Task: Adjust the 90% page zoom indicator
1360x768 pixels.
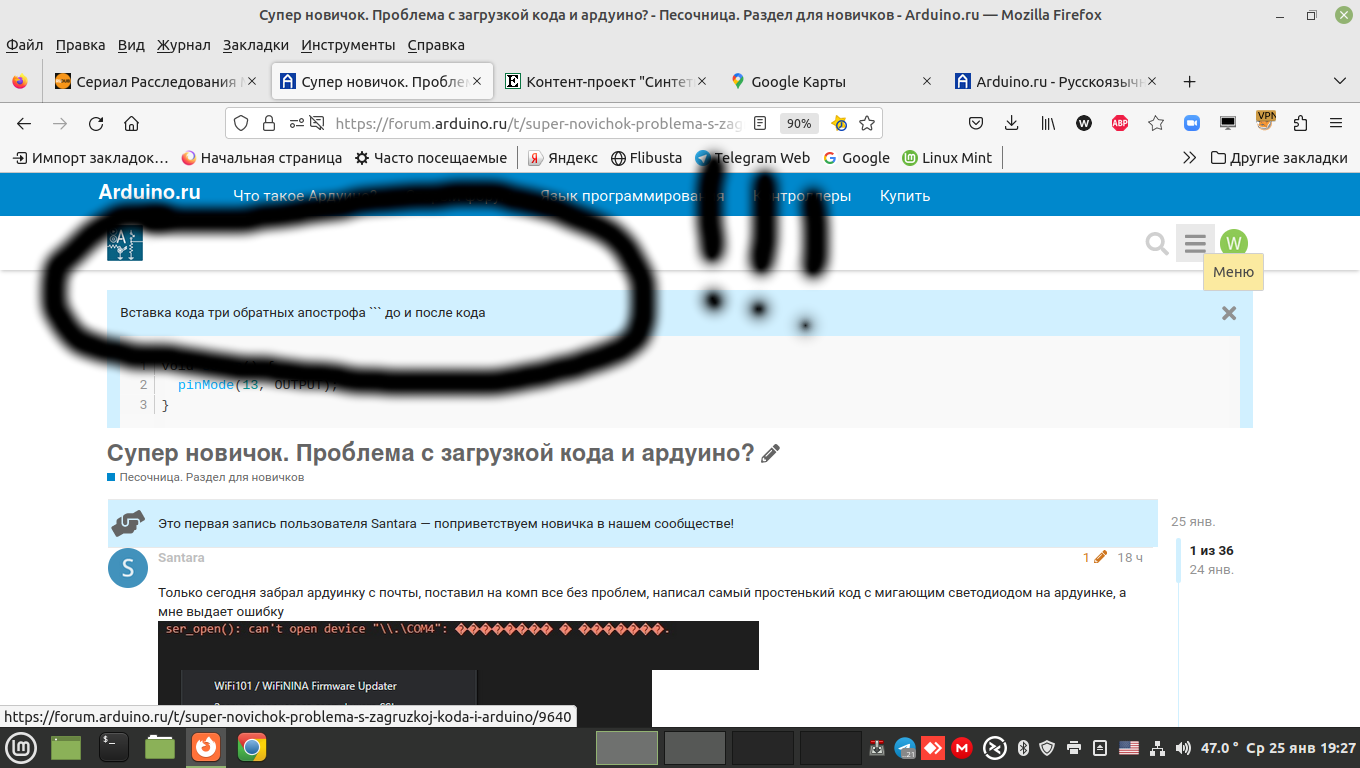Action: (x=799, y=124)
